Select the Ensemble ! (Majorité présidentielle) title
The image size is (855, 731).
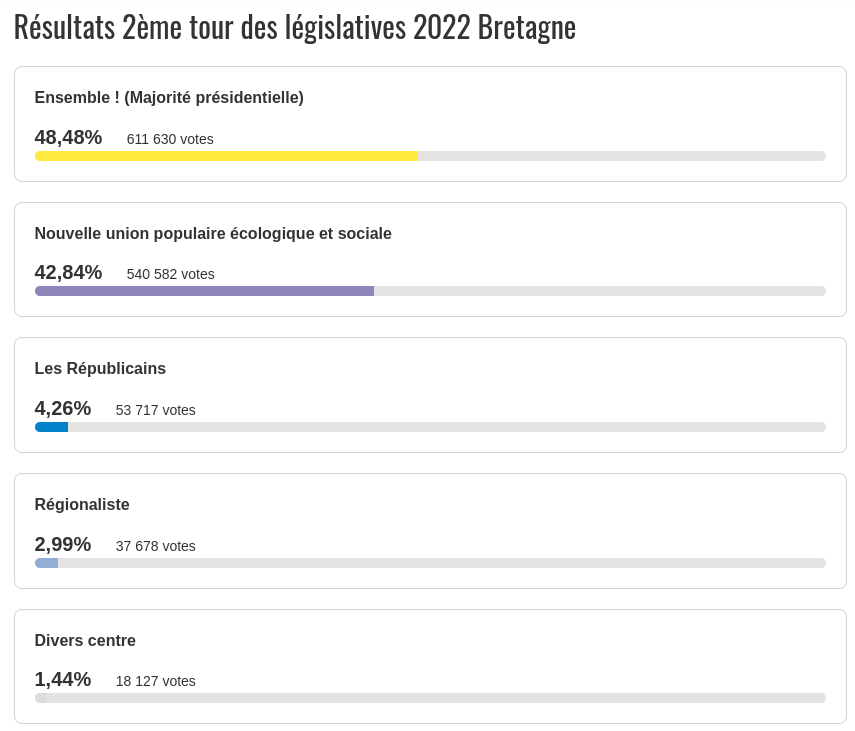169,97
